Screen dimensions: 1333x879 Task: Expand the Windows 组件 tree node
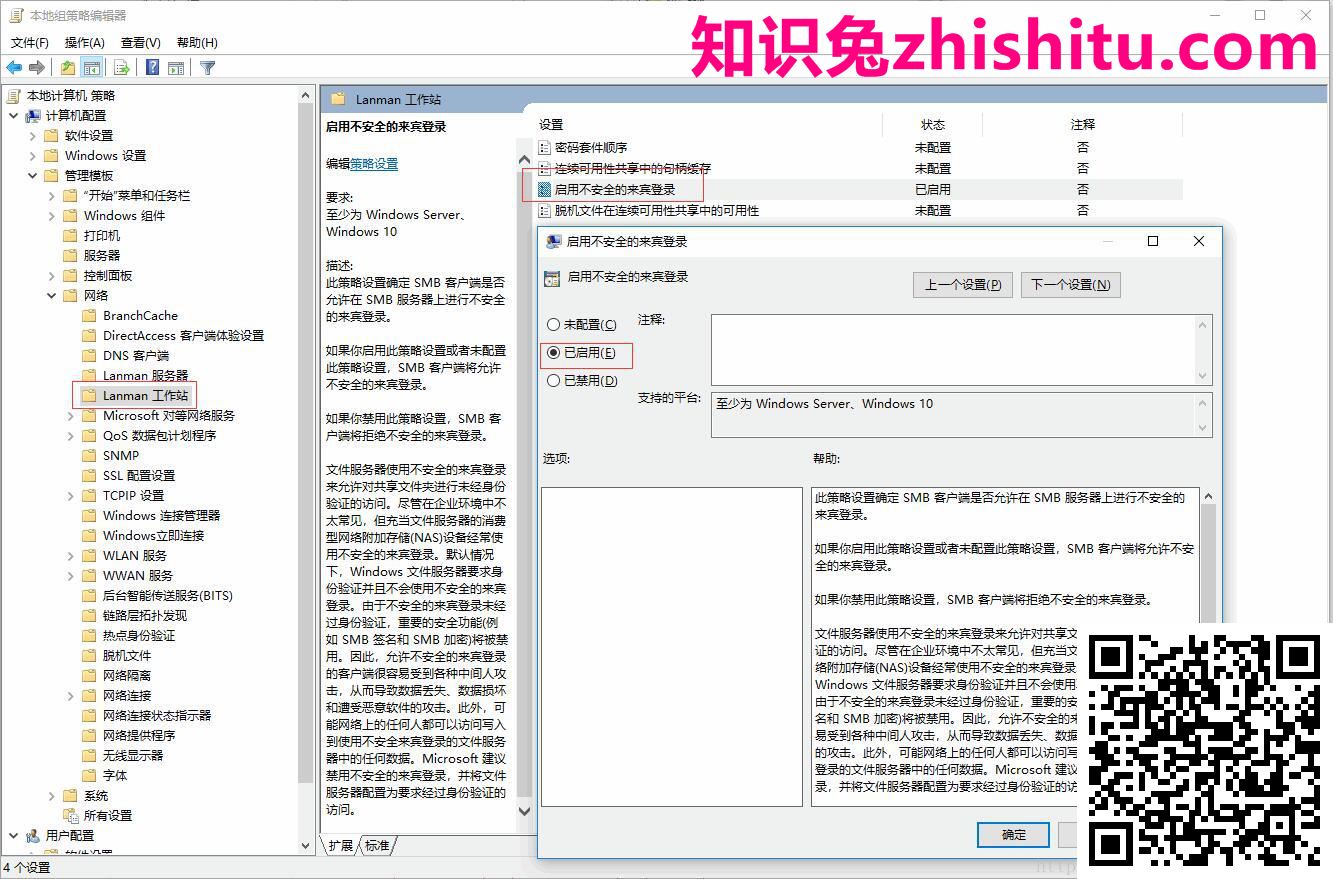click(x=52, y=215)
